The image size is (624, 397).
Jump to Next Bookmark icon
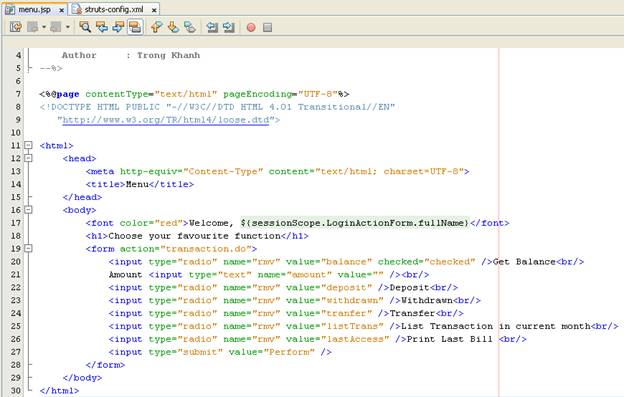point(173,27)
